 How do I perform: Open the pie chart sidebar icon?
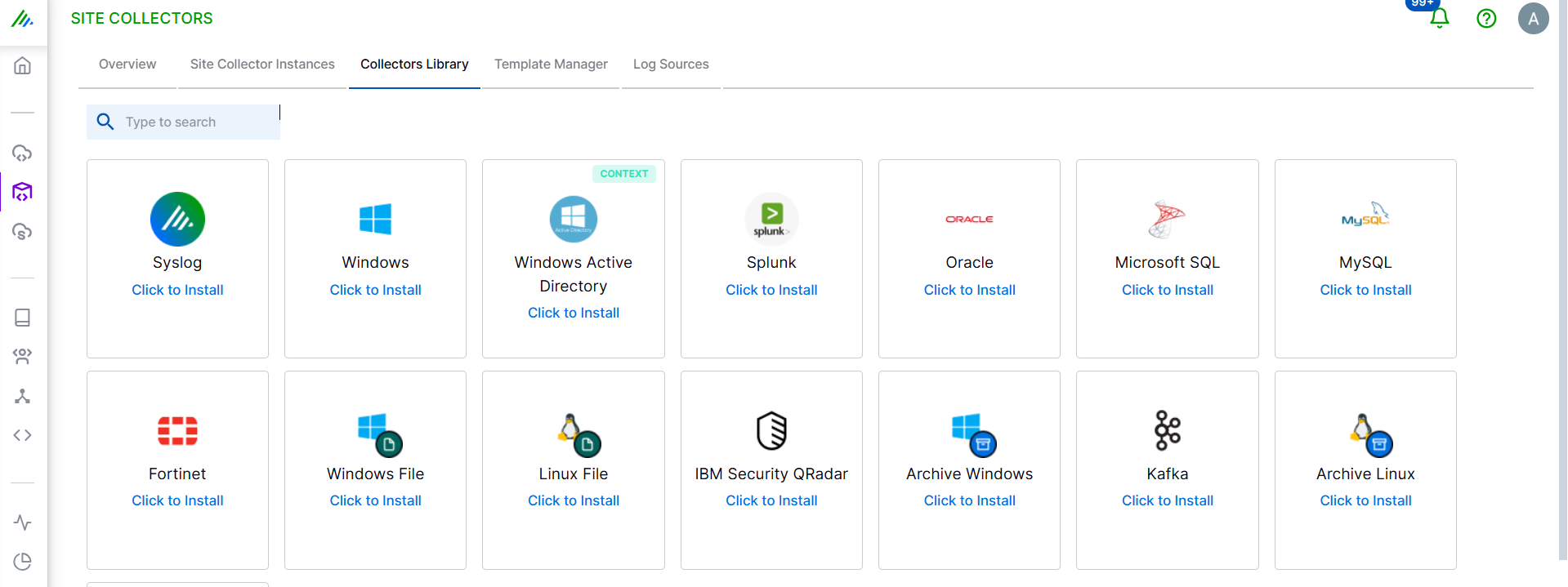[22, 562]
